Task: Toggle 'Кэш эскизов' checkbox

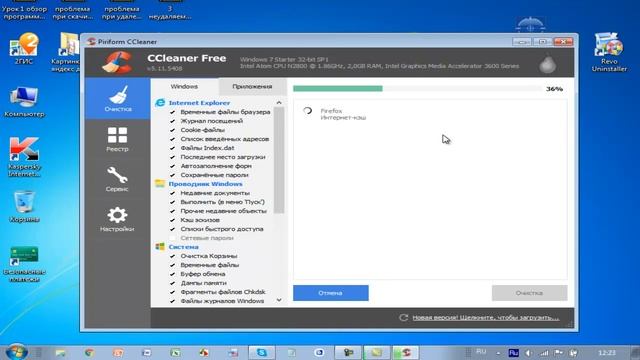Action: click(172, 220)
